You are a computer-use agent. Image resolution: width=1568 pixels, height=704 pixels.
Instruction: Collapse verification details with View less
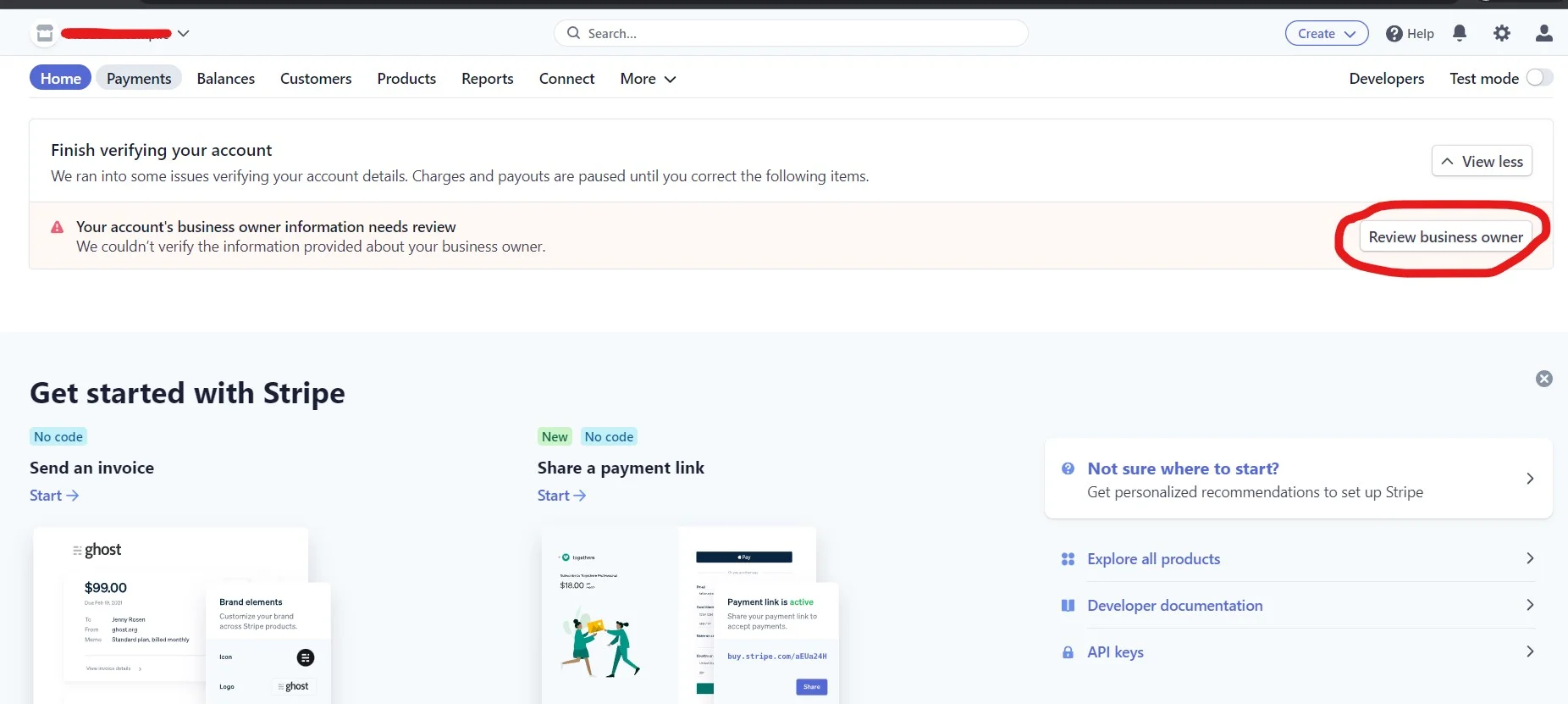coord(1481,161)
